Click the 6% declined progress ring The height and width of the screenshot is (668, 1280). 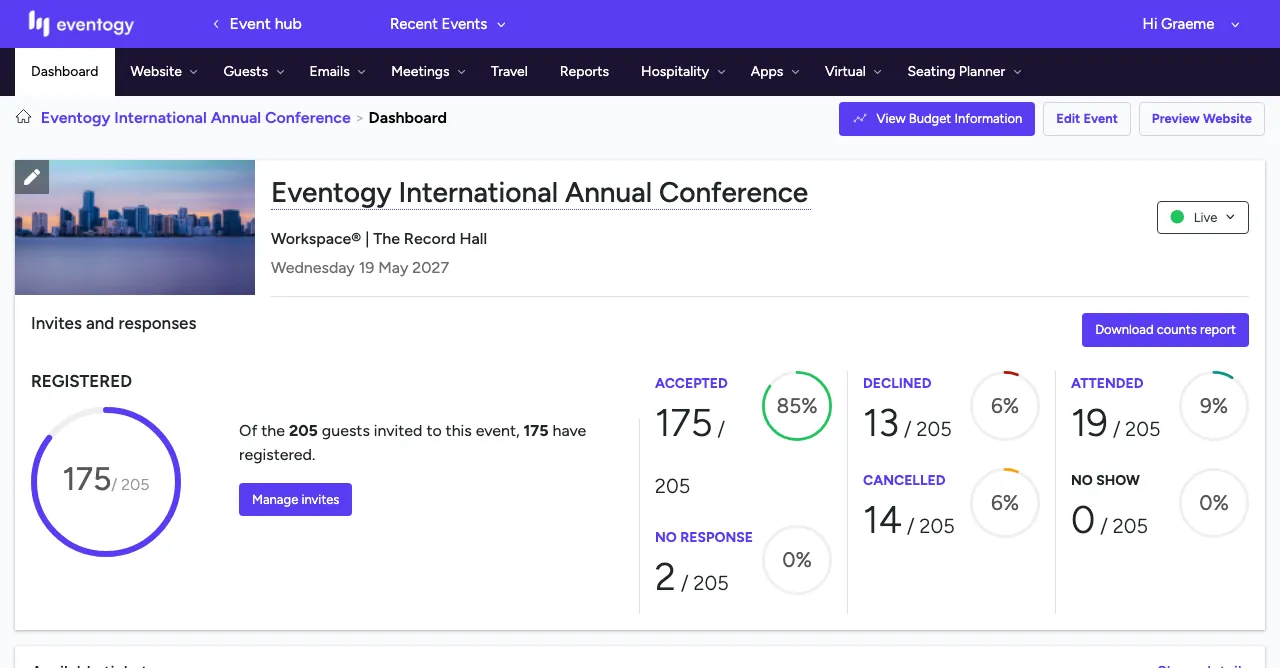(1005, 406)
